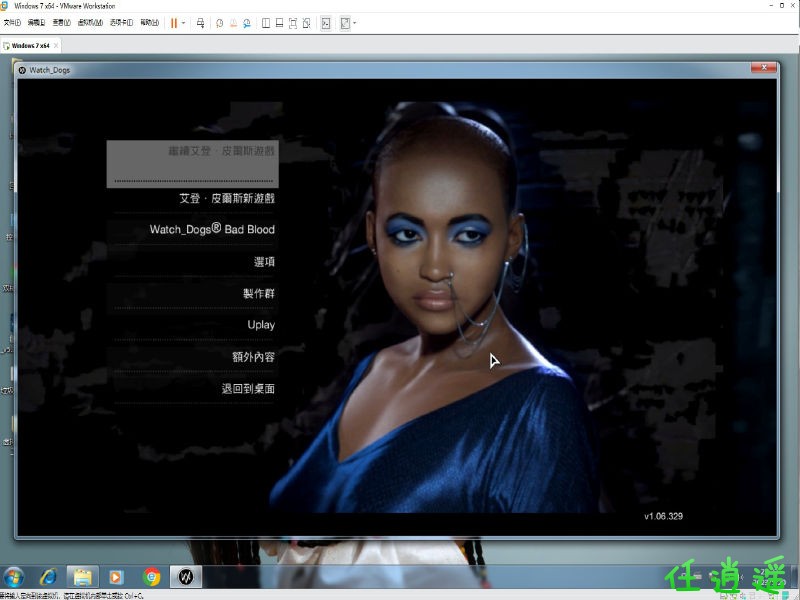Enter full screen mode in VMware
The image size is (800, 600).
[x=293, y=23]
